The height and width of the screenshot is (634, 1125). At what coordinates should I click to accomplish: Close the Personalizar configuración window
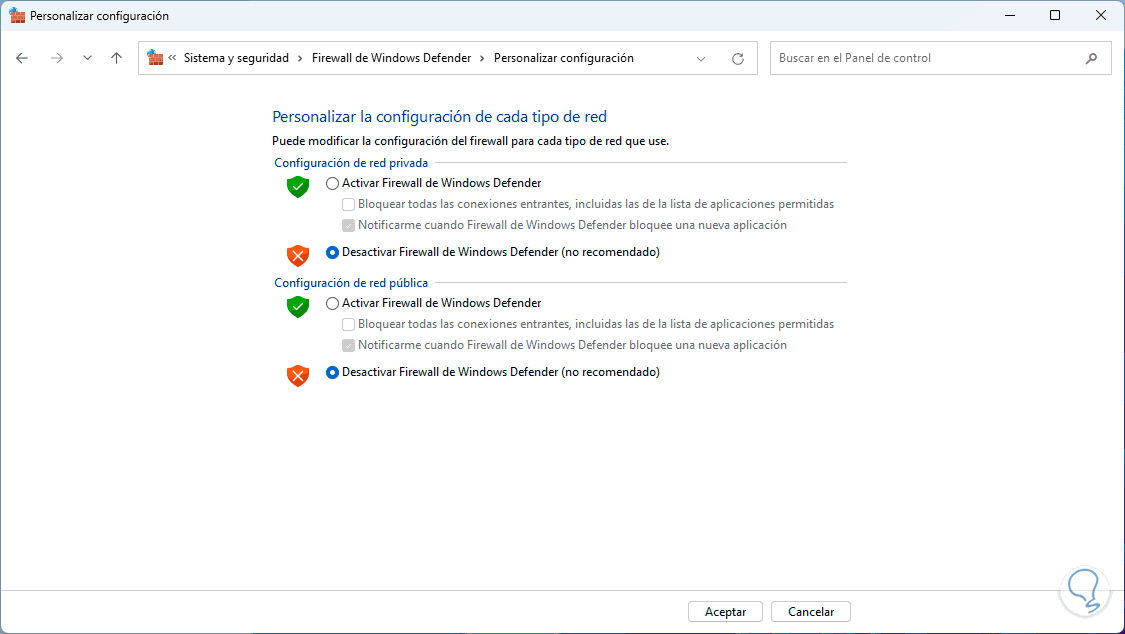point(1101,15)
